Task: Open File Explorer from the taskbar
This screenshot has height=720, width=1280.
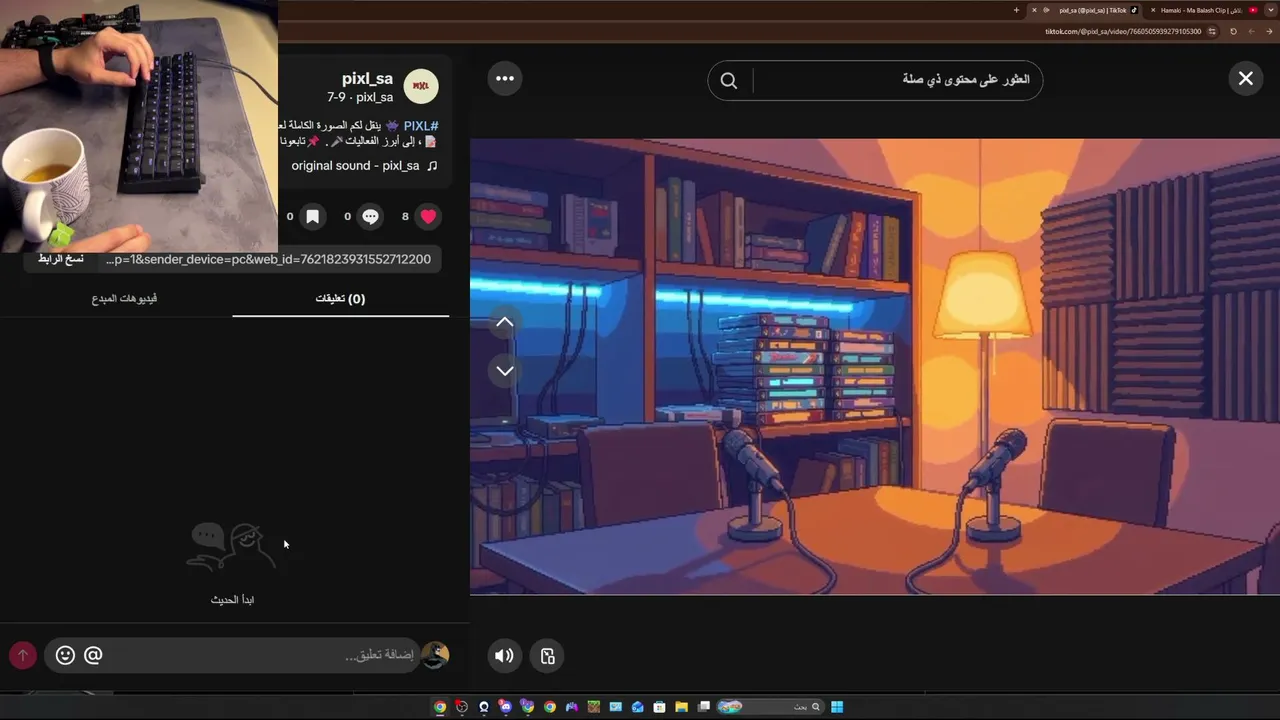Action: [x=681, y=707]
